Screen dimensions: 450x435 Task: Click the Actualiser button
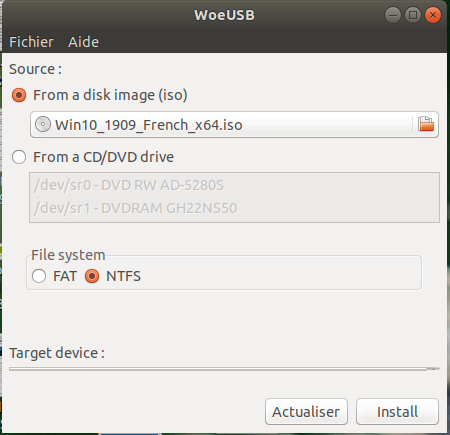(x=306, y=412)
